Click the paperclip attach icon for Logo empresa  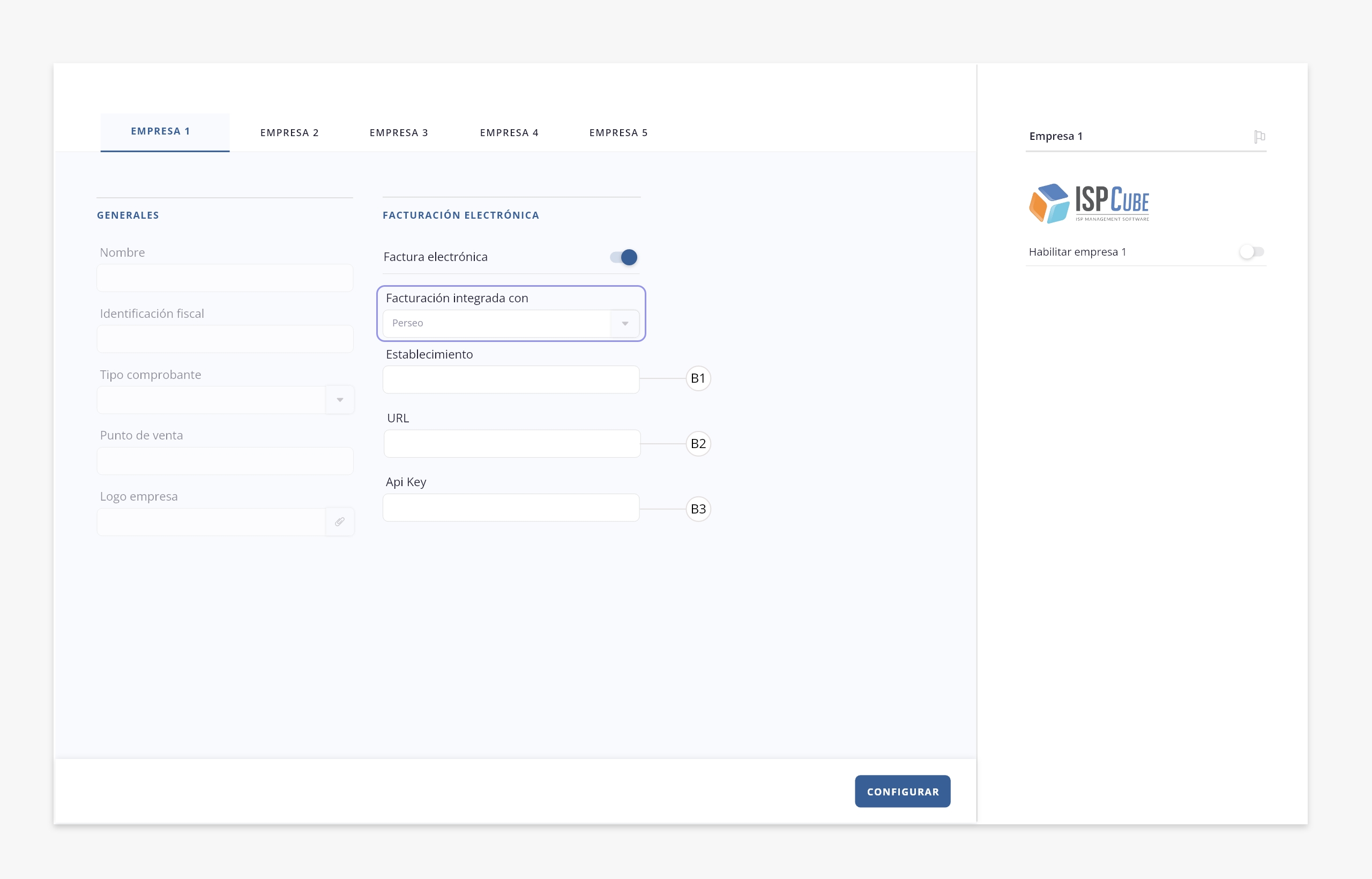340,522
